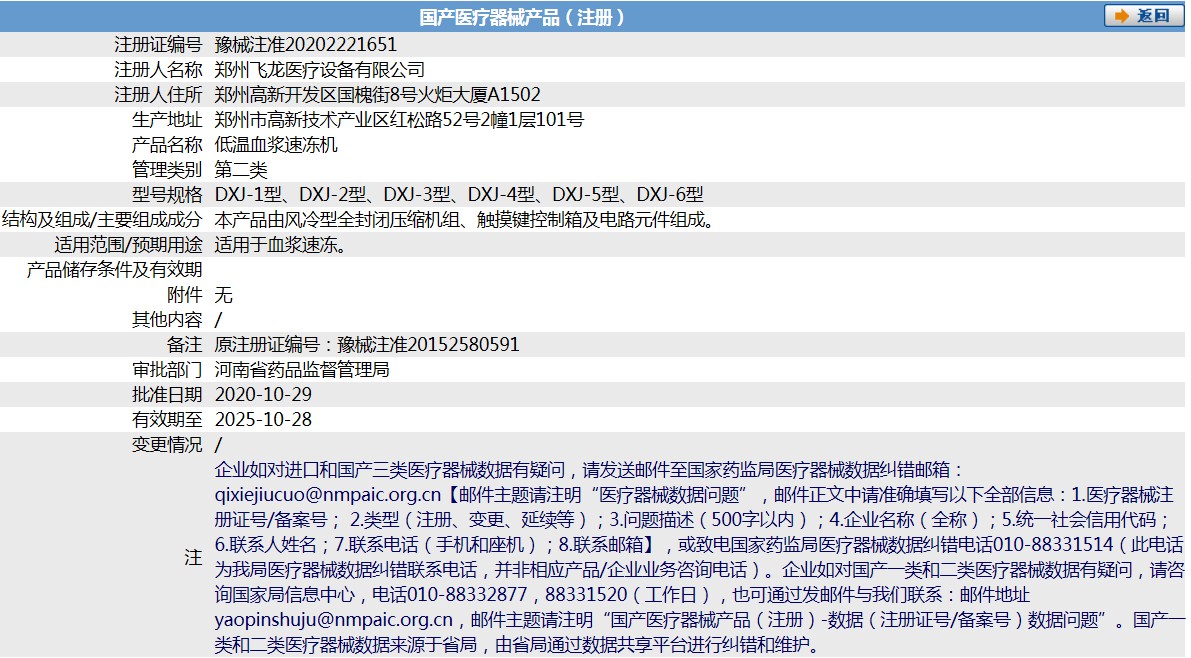The width and height of the screenshot is (1191, 658).
Task: Click the 其他内容 label
Action: (167, 321)
